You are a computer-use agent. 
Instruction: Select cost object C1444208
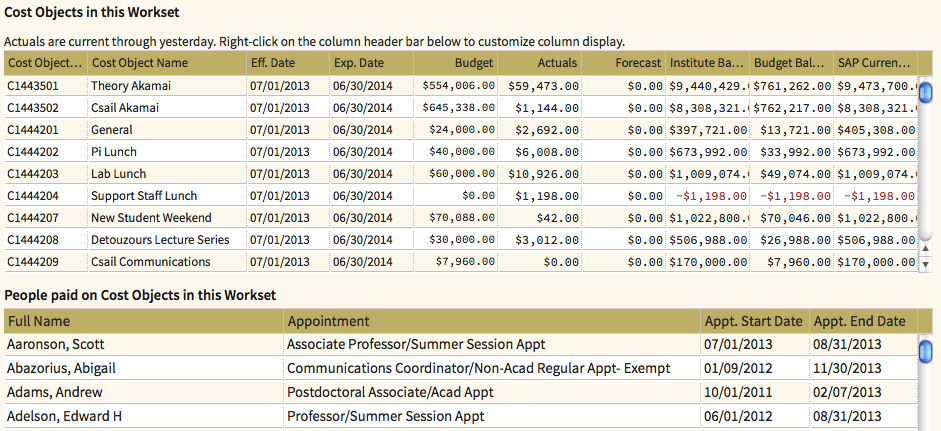point(33,240)
